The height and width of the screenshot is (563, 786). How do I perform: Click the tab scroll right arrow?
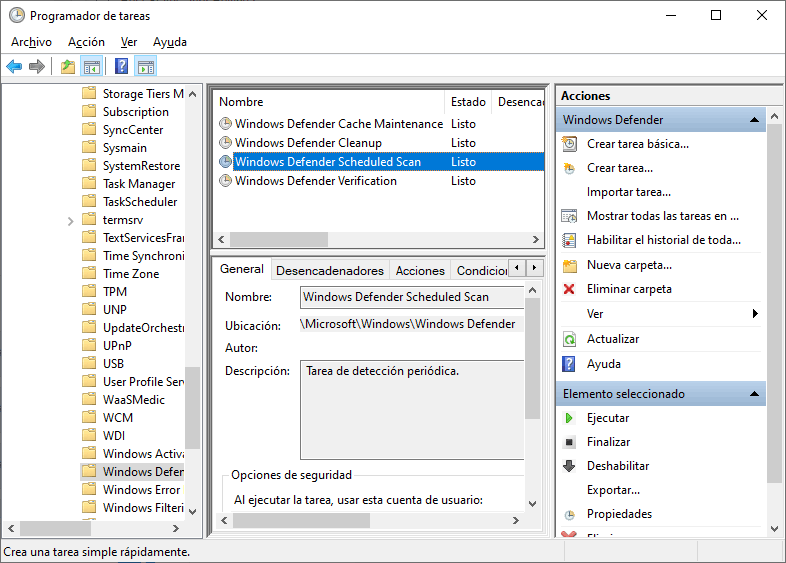(x=534, y=268)
